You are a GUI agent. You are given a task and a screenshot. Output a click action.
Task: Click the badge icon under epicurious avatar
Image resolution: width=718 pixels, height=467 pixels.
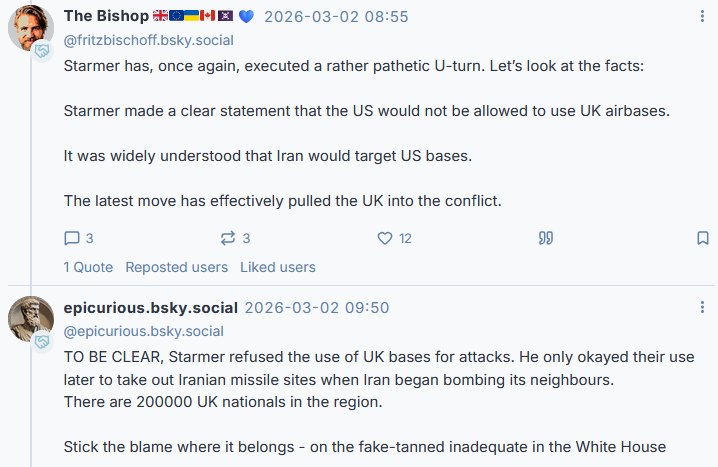point(43,342)
